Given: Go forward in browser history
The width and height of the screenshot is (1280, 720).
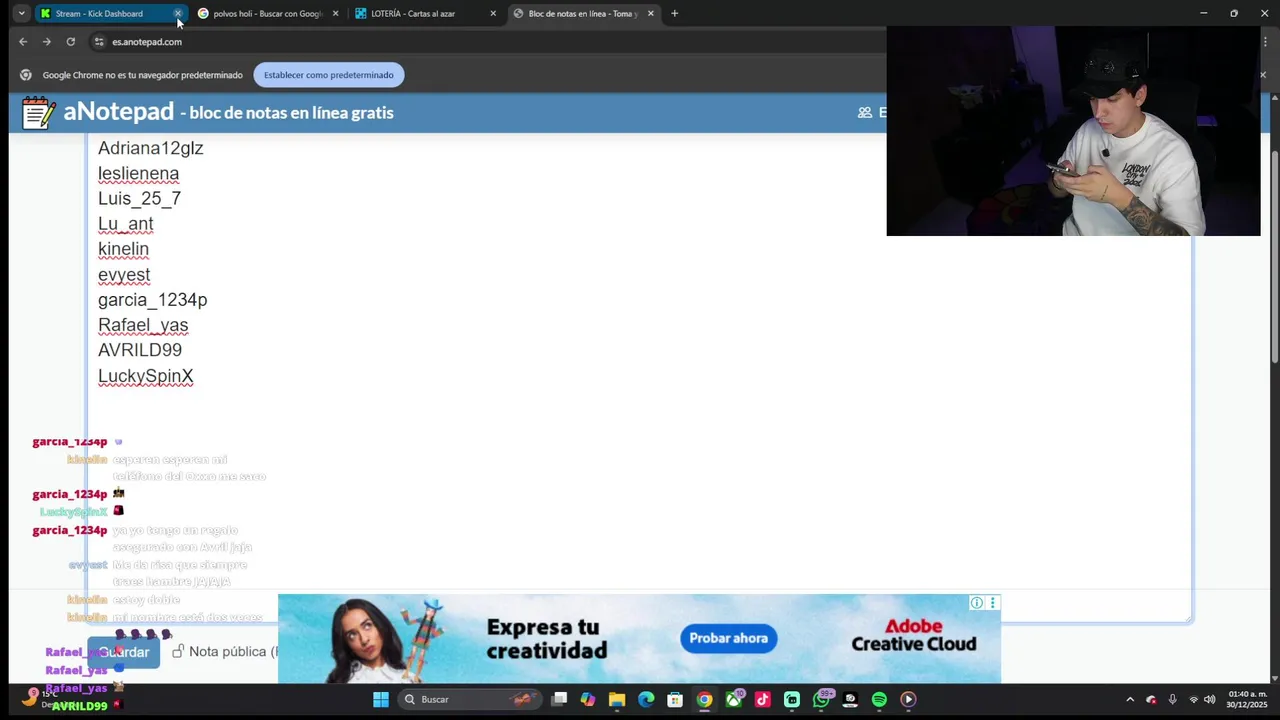Looking at the screenshot, I should tap(46, 42).
